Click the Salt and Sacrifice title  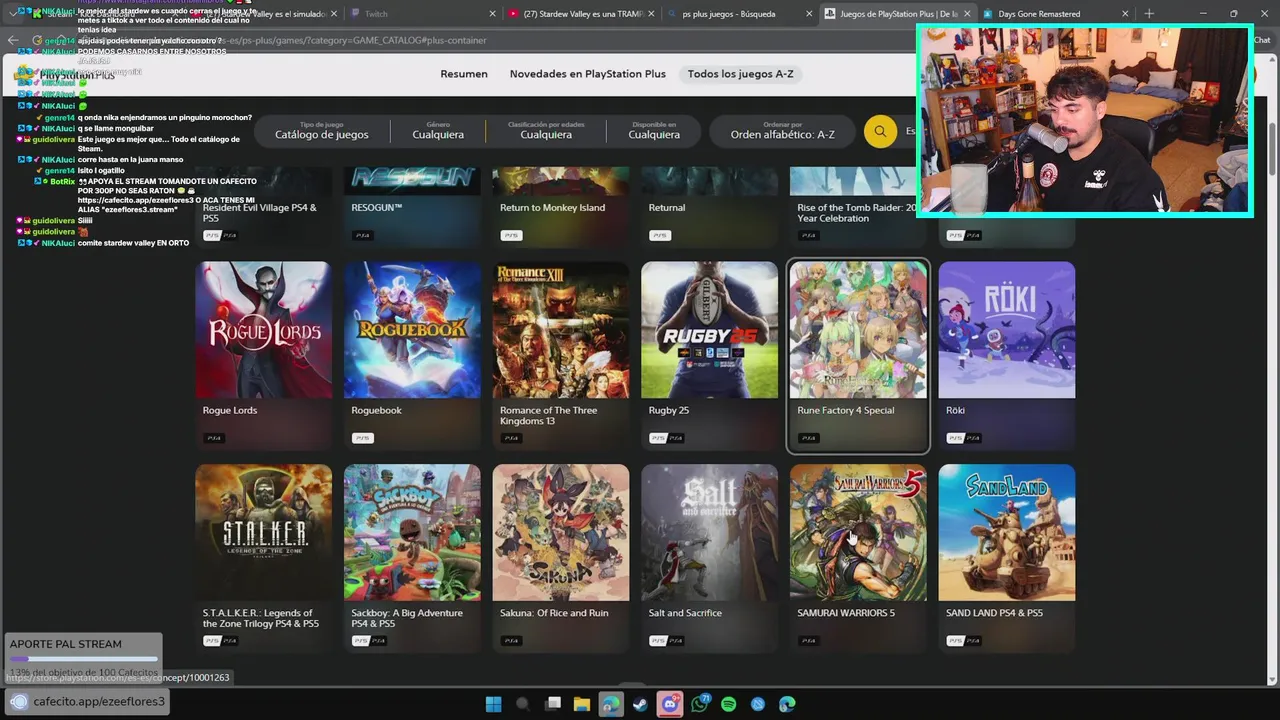(685, 613)
